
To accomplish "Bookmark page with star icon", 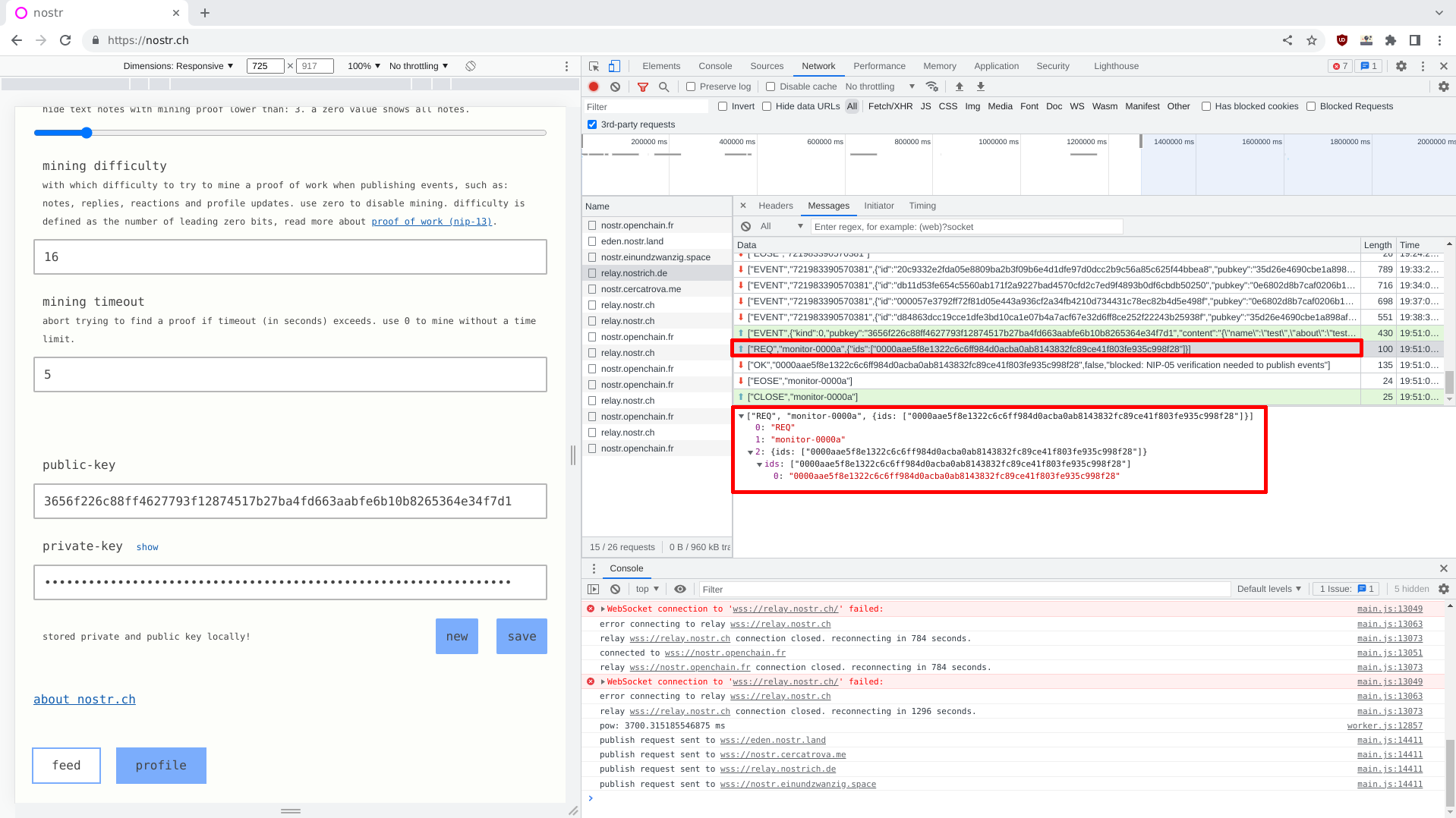I will [1312, 40].
